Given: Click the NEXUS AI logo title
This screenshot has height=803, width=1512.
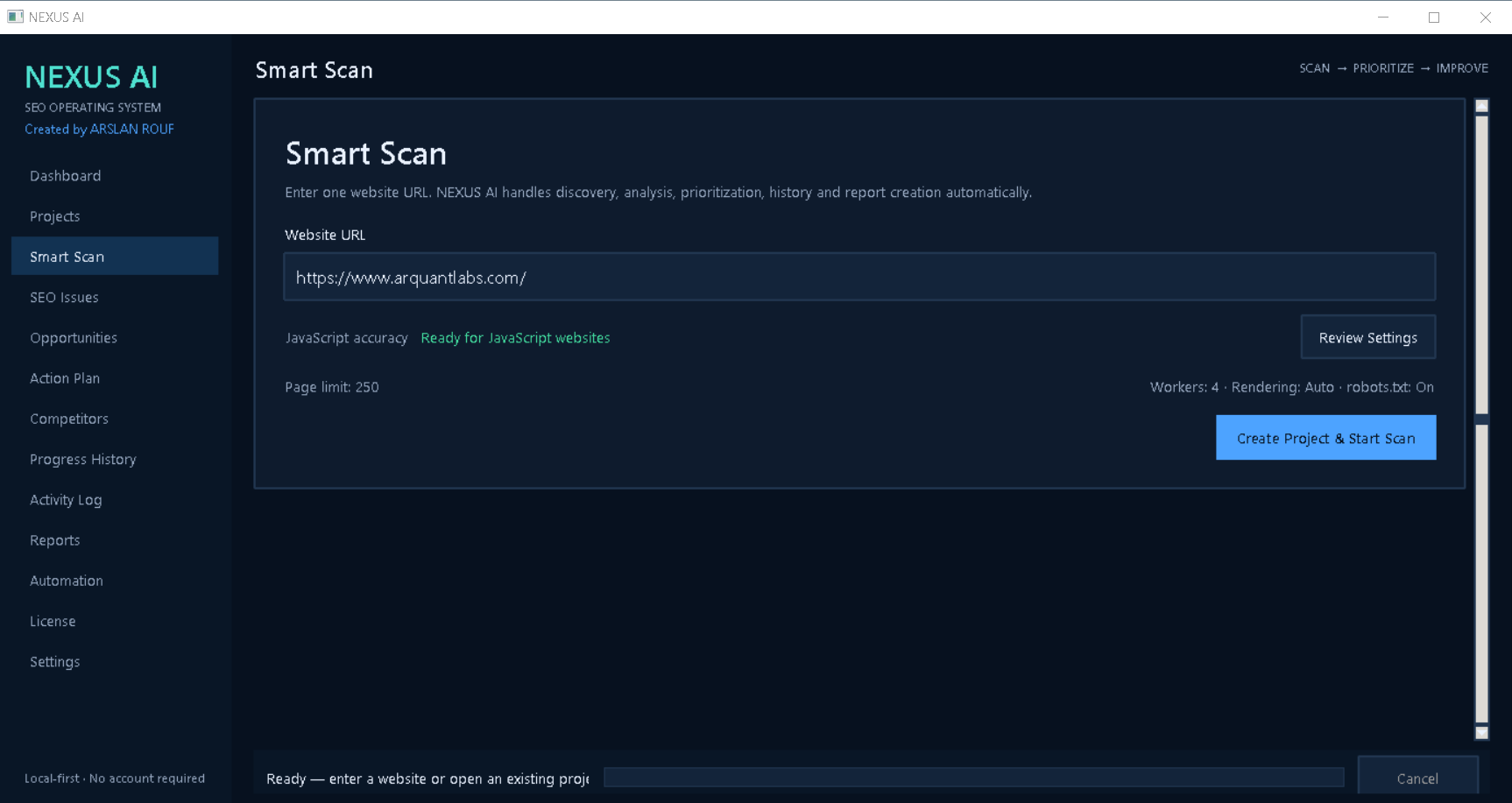Looking at the screenshot, I should [x=91, y=77].
